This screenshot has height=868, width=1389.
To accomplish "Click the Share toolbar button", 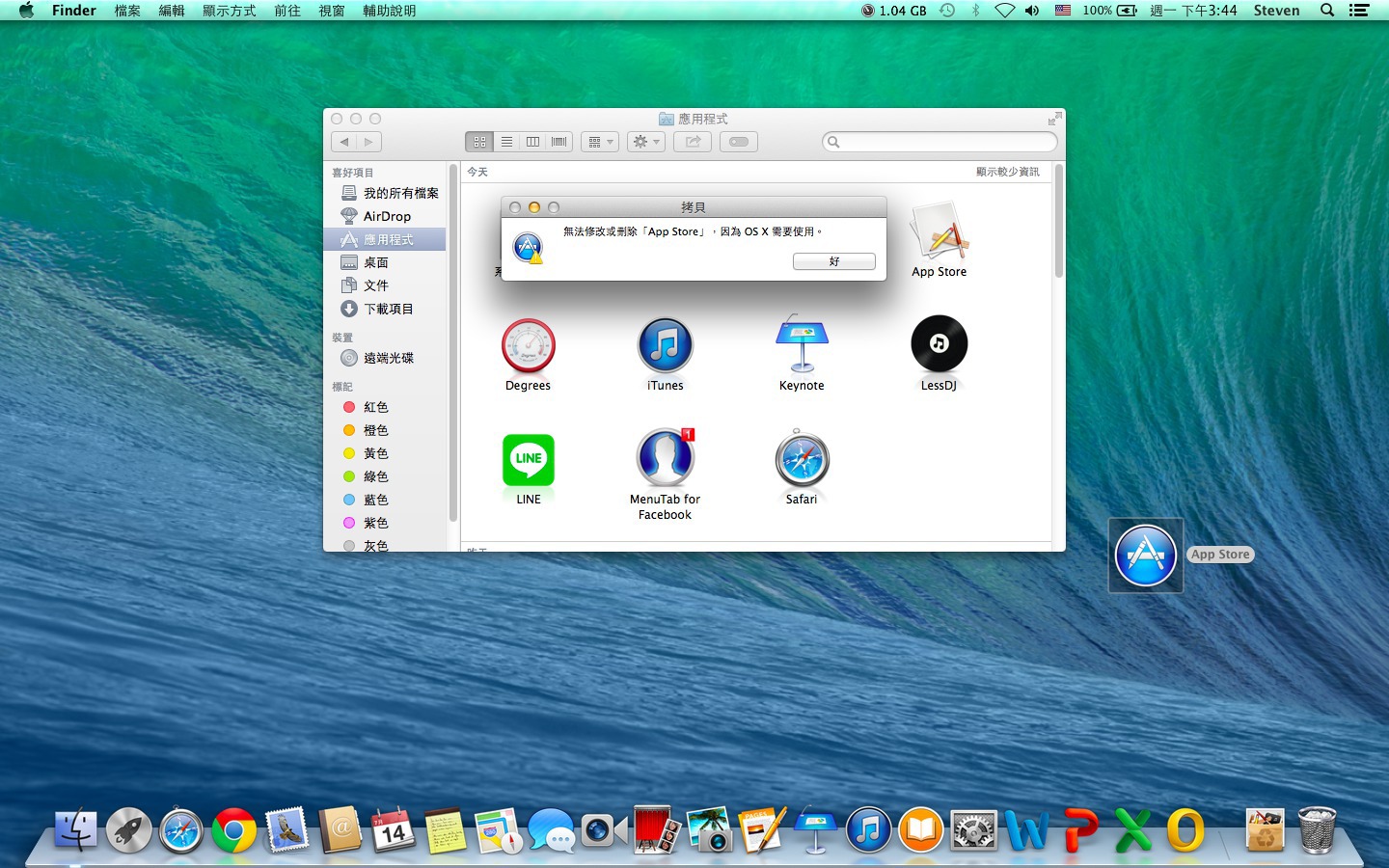I will click(x=693, y=142).
